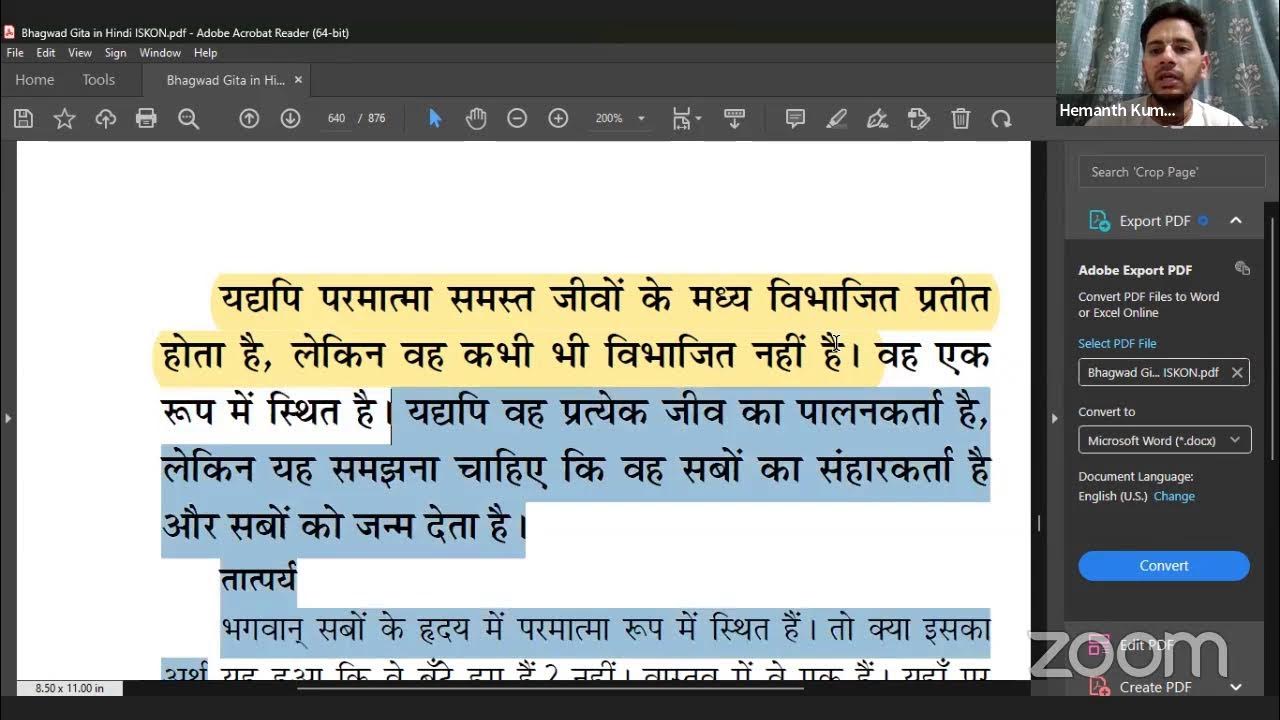The width and height of the screenshot is (1280, 720).
Task: Click the Create PDF icon
Action: 1099,686
